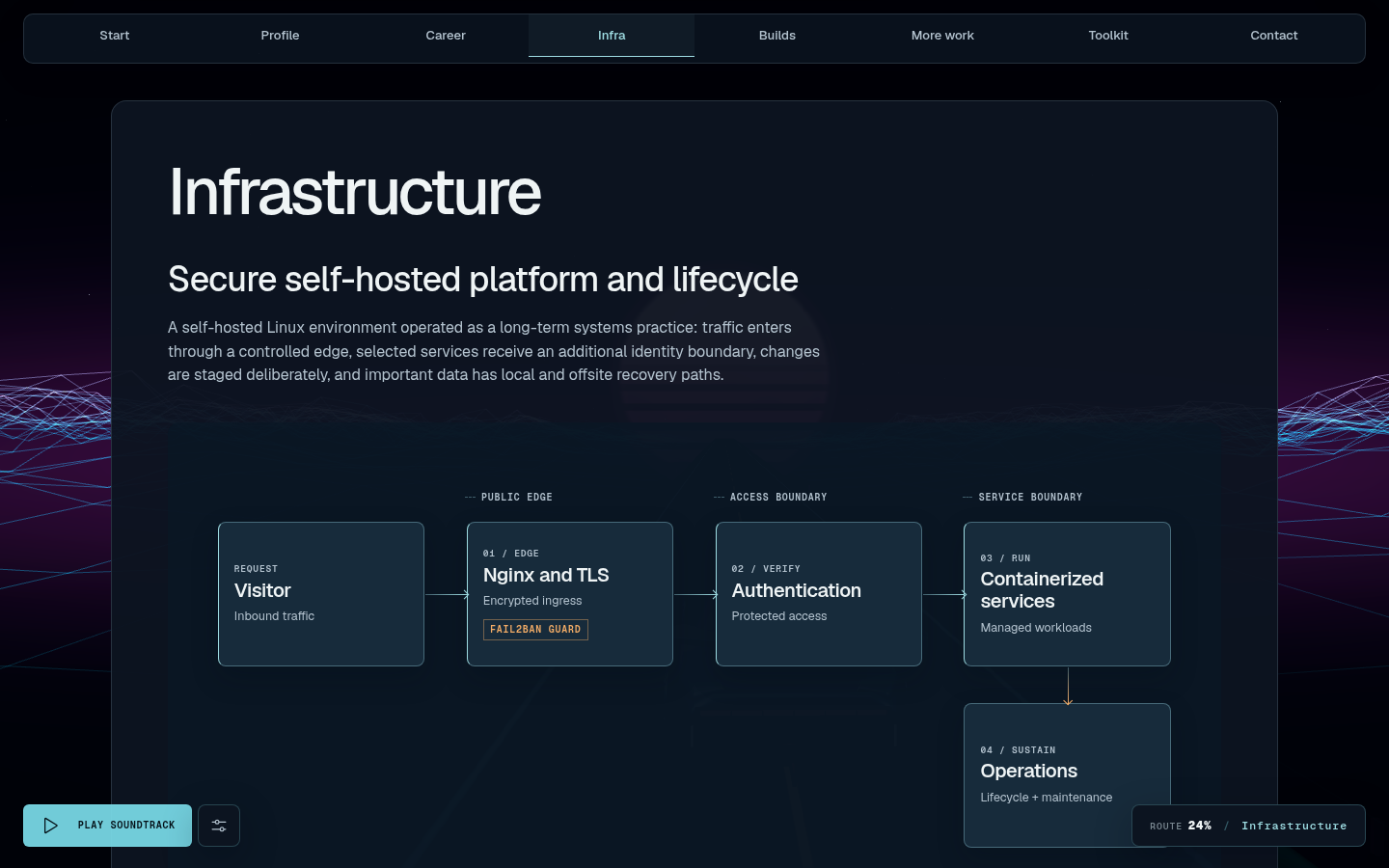Select the active Infra tab
Viewport: 1389px width, 868px height.
[612, 36]
